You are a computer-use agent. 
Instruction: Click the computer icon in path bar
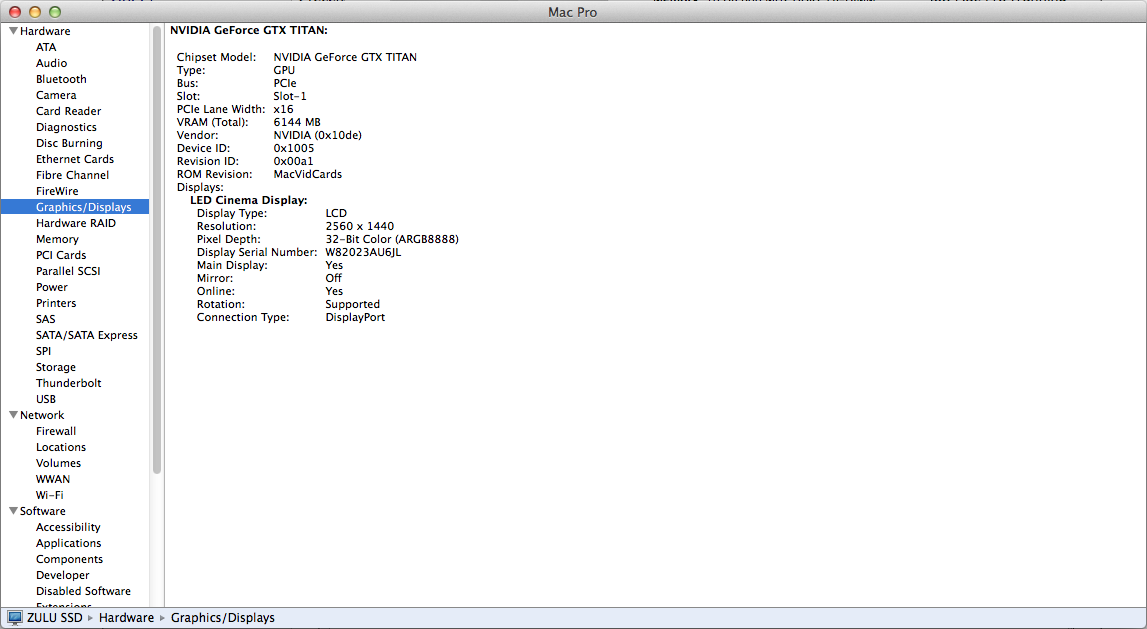coord(15,618)
